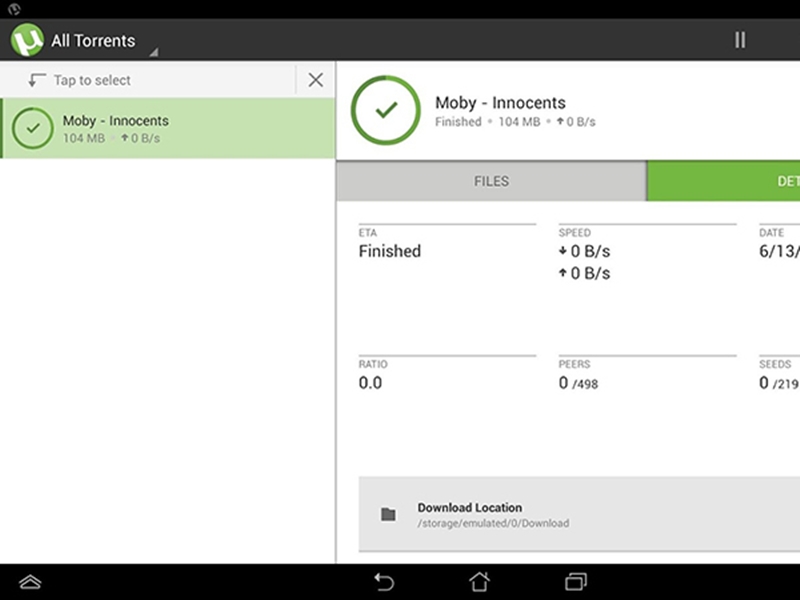Click the large finished checkmark circle in details header

pos(384,111)
